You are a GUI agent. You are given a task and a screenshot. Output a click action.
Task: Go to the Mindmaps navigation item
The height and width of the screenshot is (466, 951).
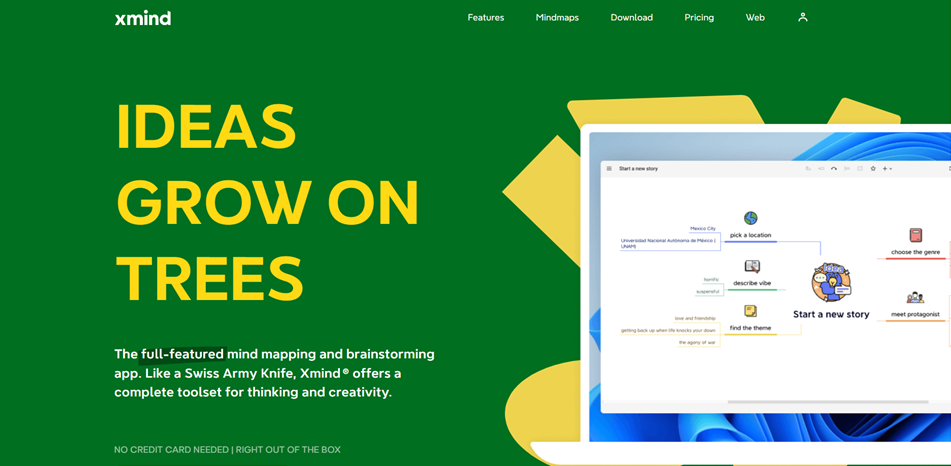click(x=557, y=18)
